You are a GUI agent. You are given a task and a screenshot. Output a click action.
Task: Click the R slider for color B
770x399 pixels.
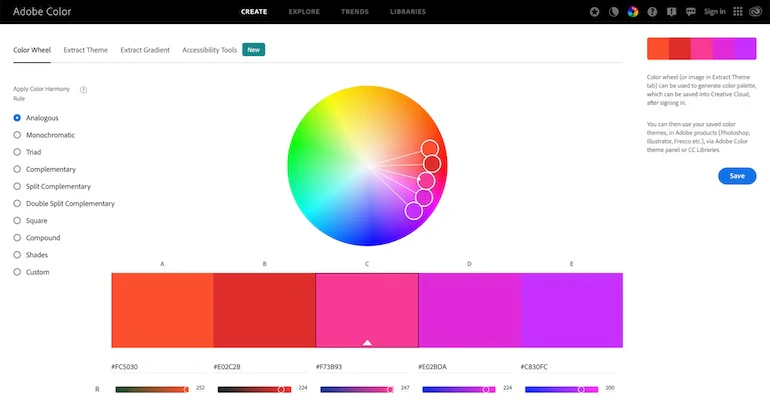click(254, 389)
